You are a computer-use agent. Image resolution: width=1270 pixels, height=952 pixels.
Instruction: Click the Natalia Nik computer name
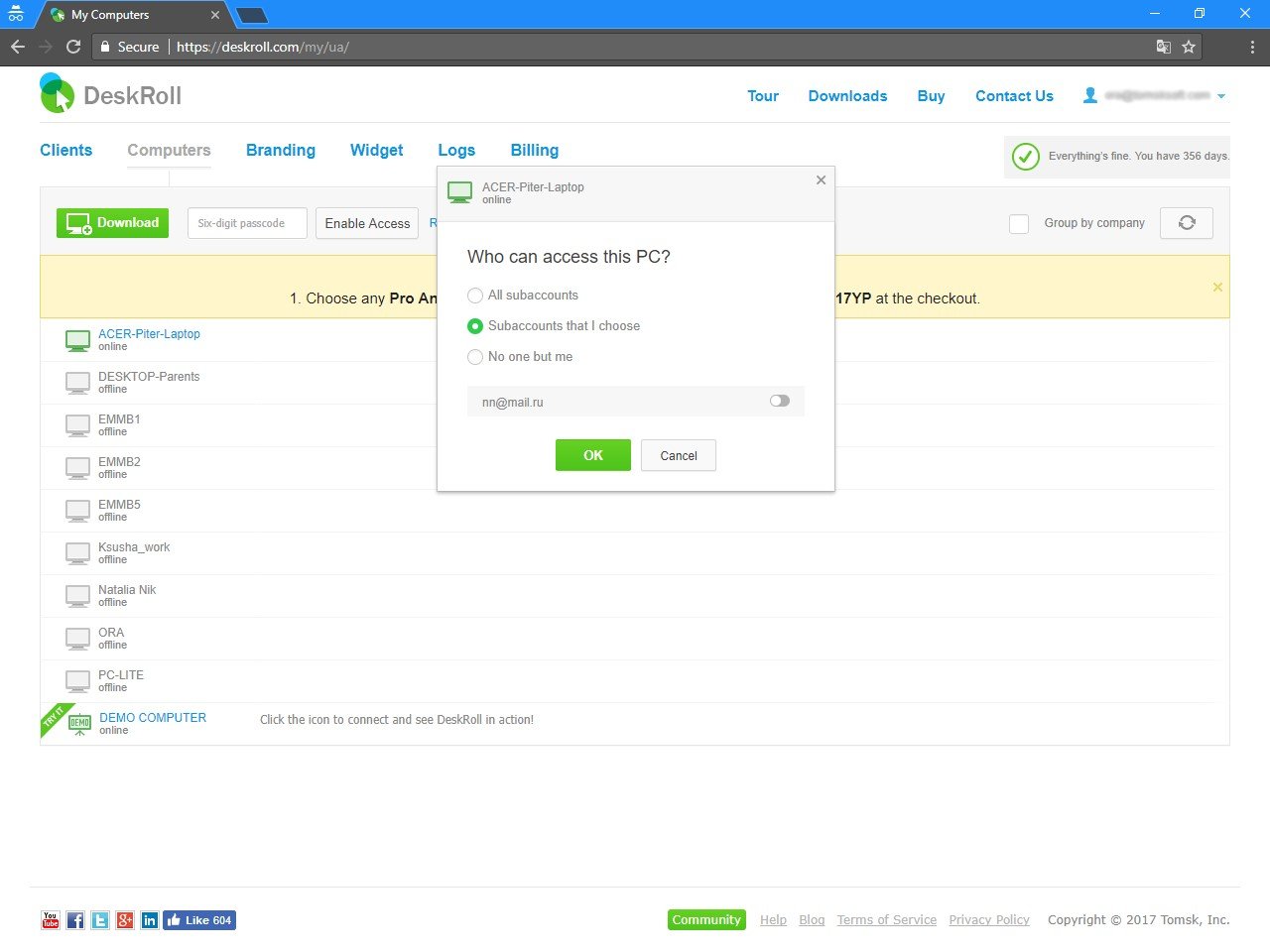click(127, 590)
